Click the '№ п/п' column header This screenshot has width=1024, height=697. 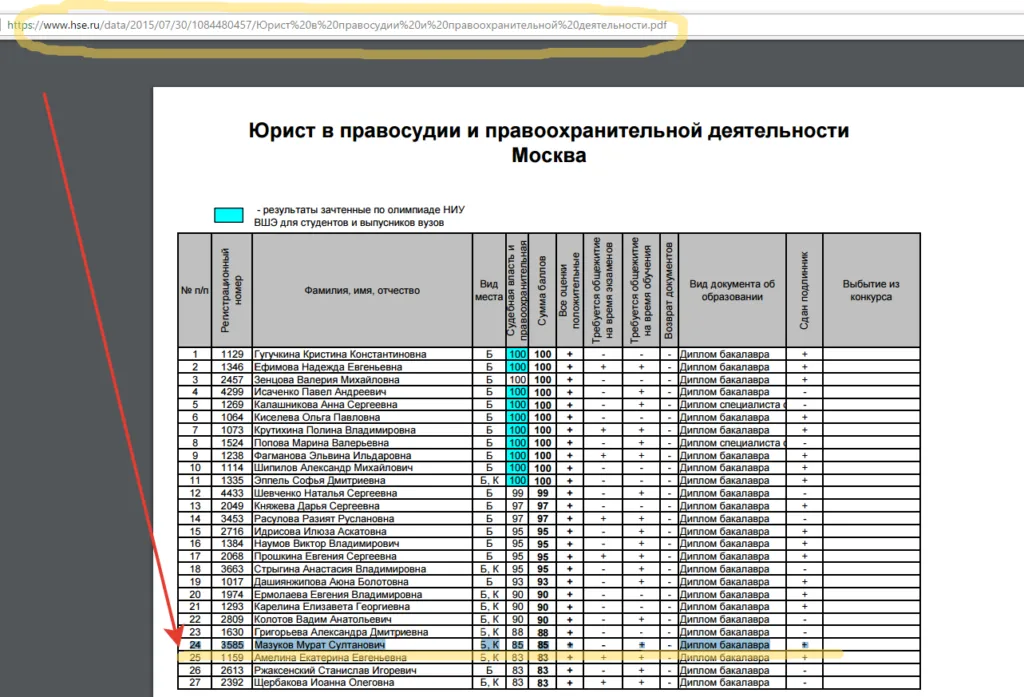(195, 290)
